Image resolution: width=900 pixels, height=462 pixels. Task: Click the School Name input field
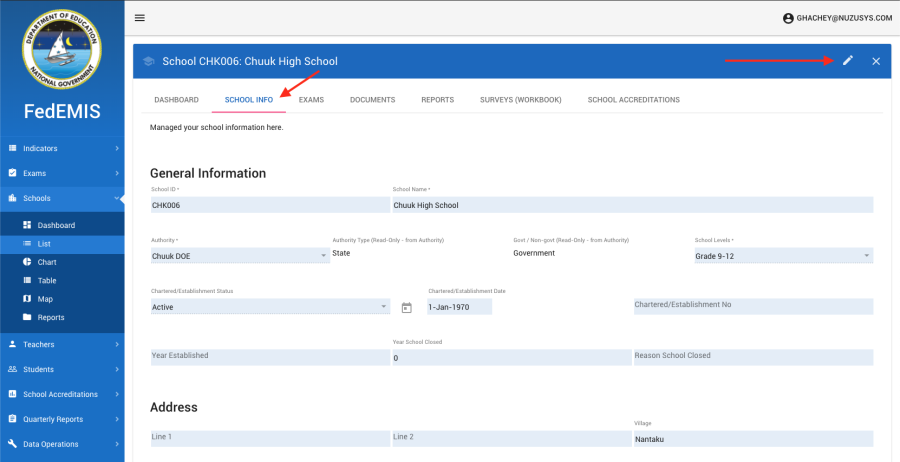pos(632,205)
